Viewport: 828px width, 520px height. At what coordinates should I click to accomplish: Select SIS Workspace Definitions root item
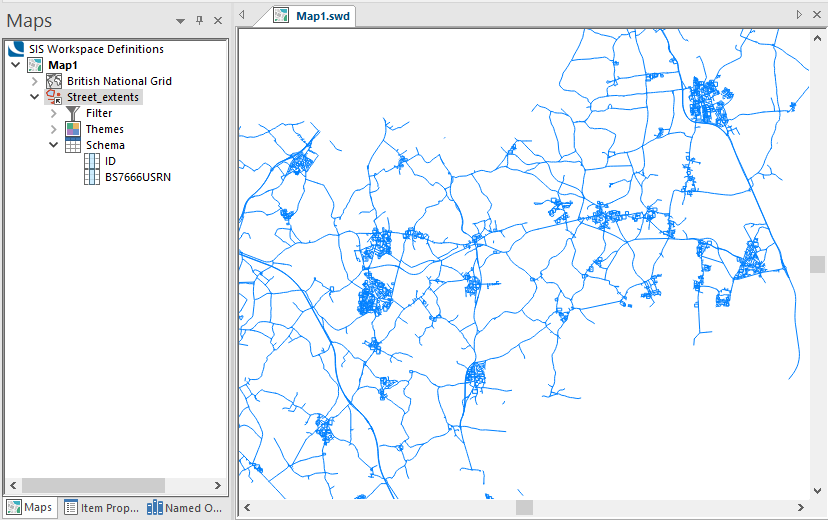pos(96,49)
